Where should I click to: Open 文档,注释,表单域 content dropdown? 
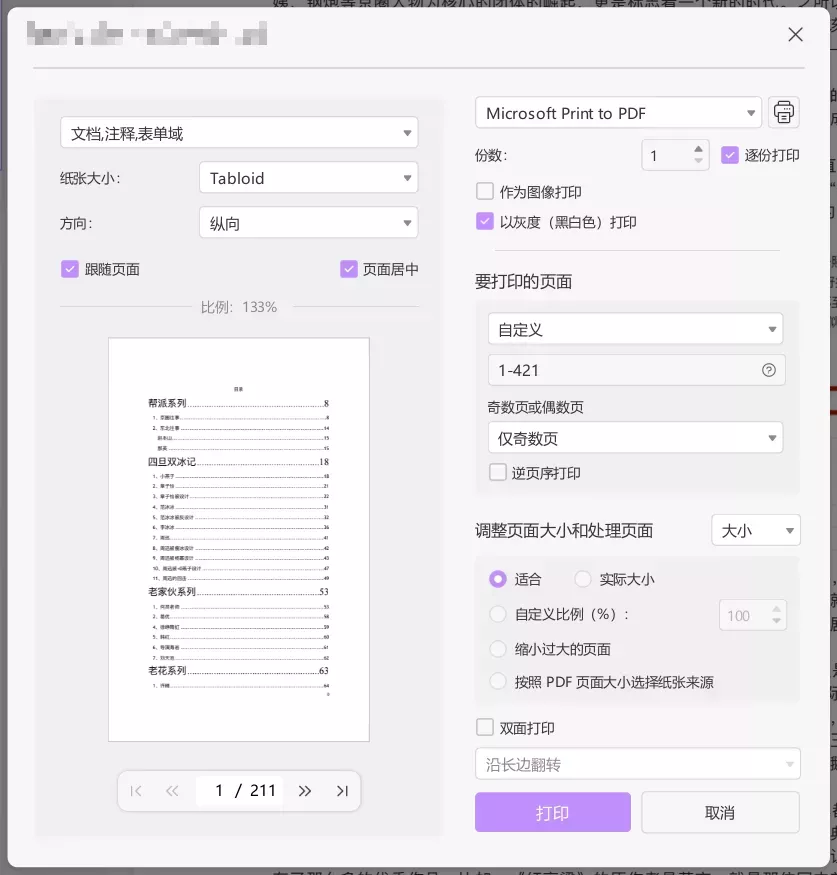pos(239,133)
